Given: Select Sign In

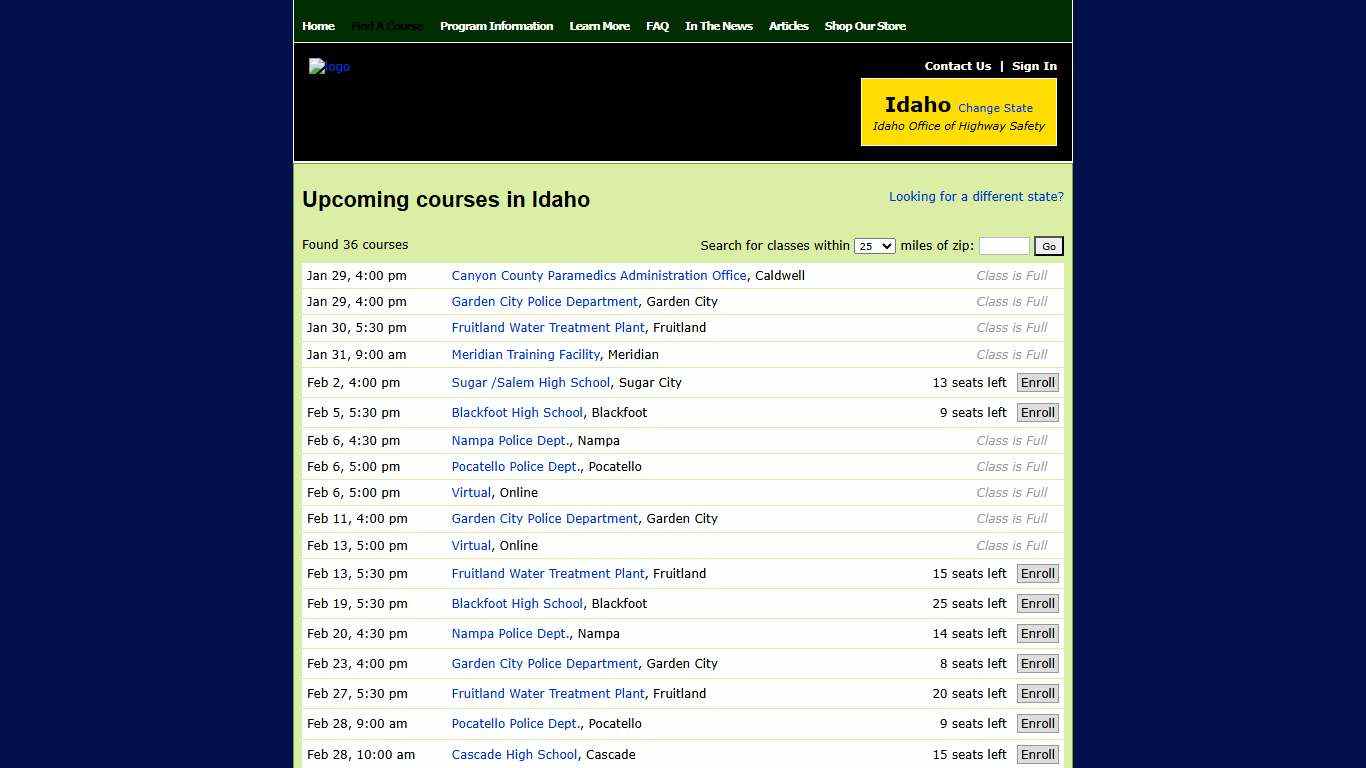Looking at the screenshot, I should [1034, 66].
